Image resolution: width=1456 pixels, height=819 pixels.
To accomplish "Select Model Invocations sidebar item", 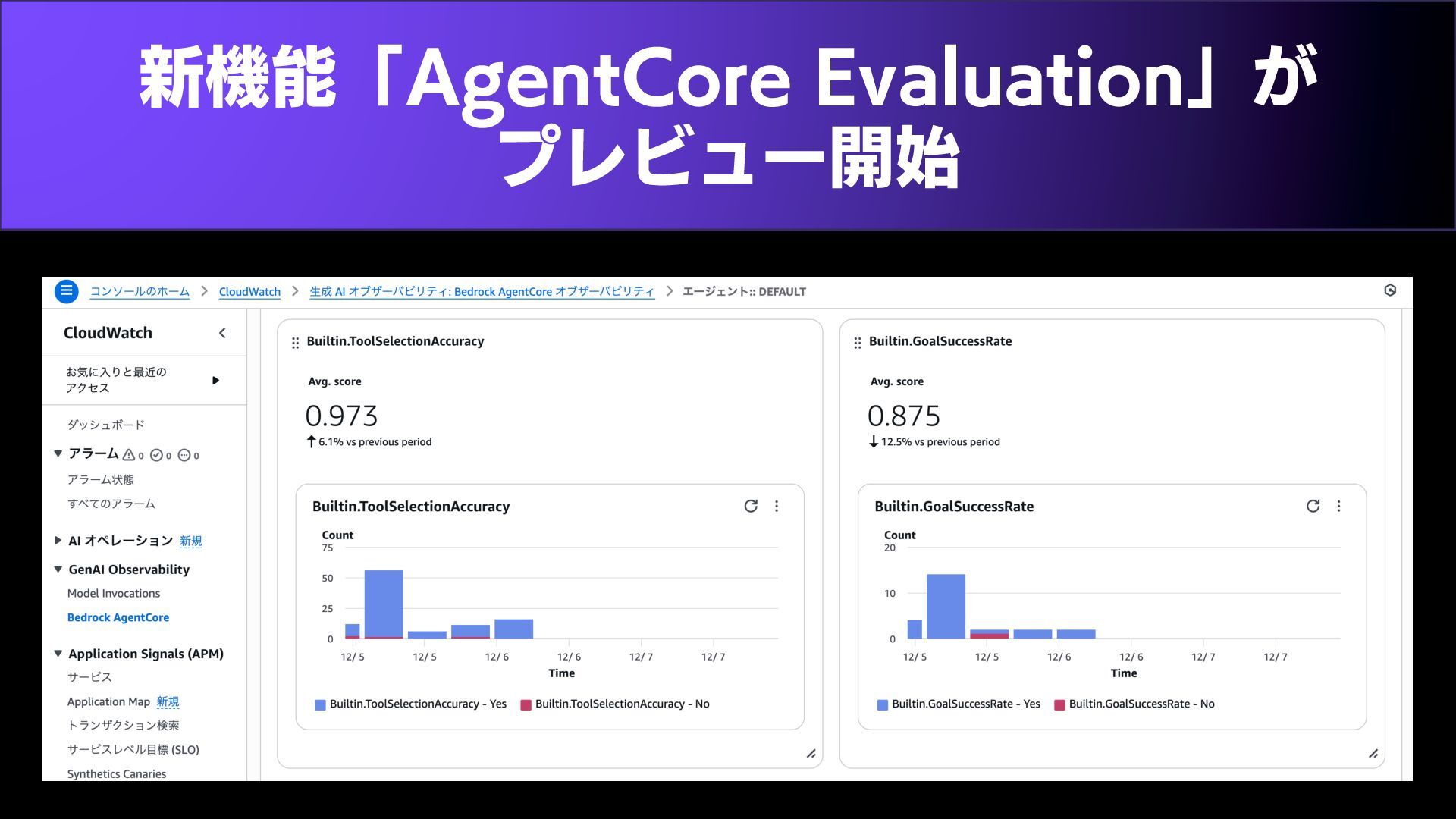I will (x=114, y=593).
